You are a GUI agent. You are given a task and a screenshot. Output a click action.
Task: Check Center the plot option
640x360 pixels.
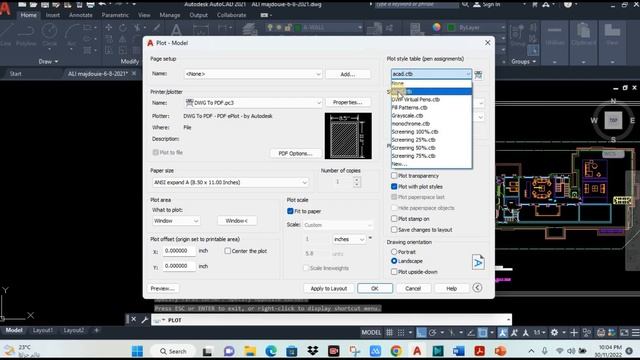(227, 251)
